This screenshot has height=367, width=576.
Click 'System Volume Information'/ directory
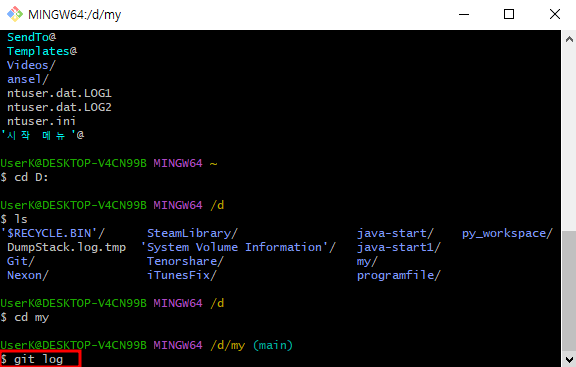pyautogui.click(x=238, y=247)
